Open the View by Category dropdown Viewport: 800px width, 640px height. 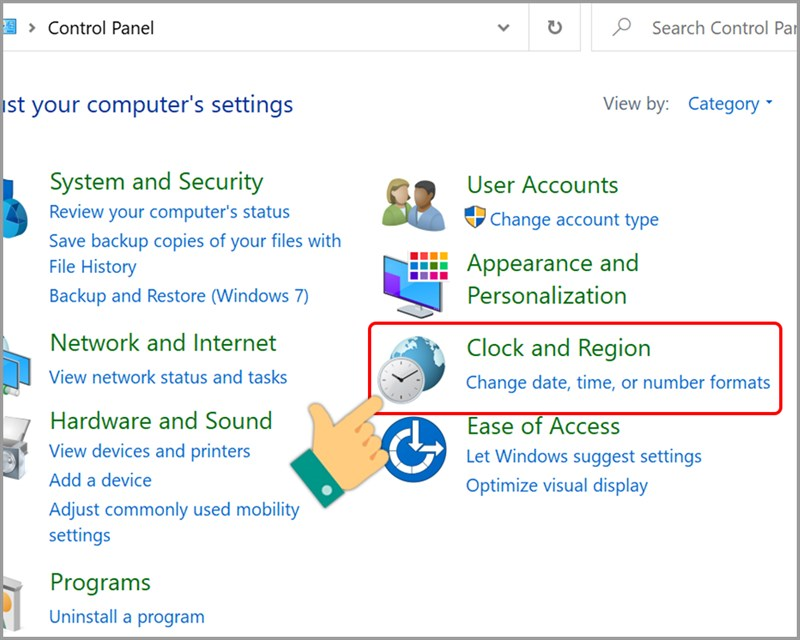730,104
